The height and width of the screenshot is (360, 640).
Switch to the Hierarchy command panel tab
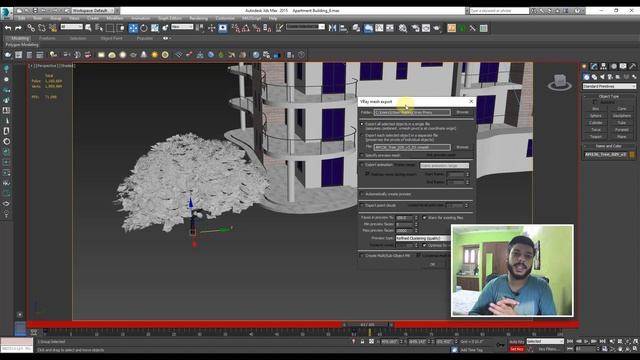[603, 66]
